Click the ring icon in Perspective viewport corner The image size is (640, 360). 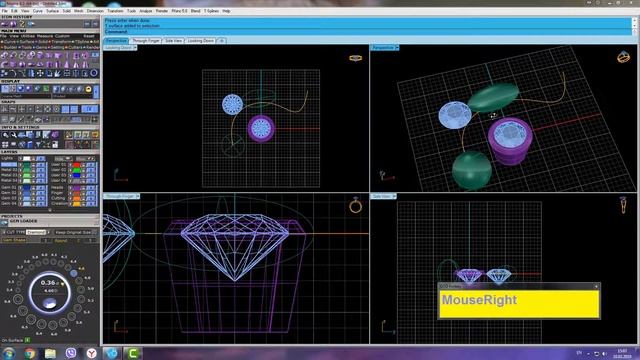[623, 57]
